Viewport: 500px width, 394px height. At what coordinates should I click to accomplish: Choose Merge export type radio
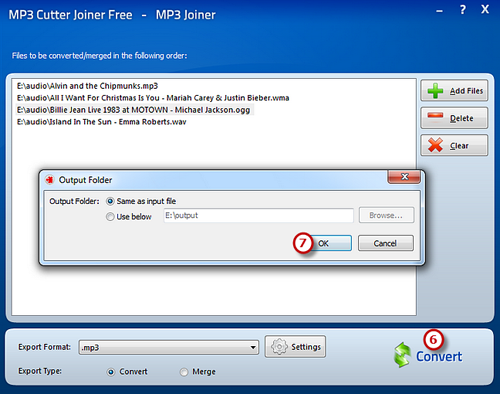click(x=184, y=372)
